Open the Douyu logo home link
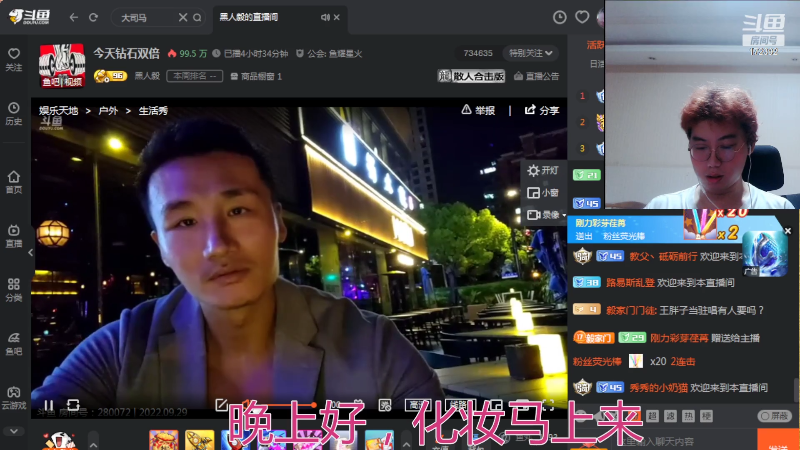 30,17
